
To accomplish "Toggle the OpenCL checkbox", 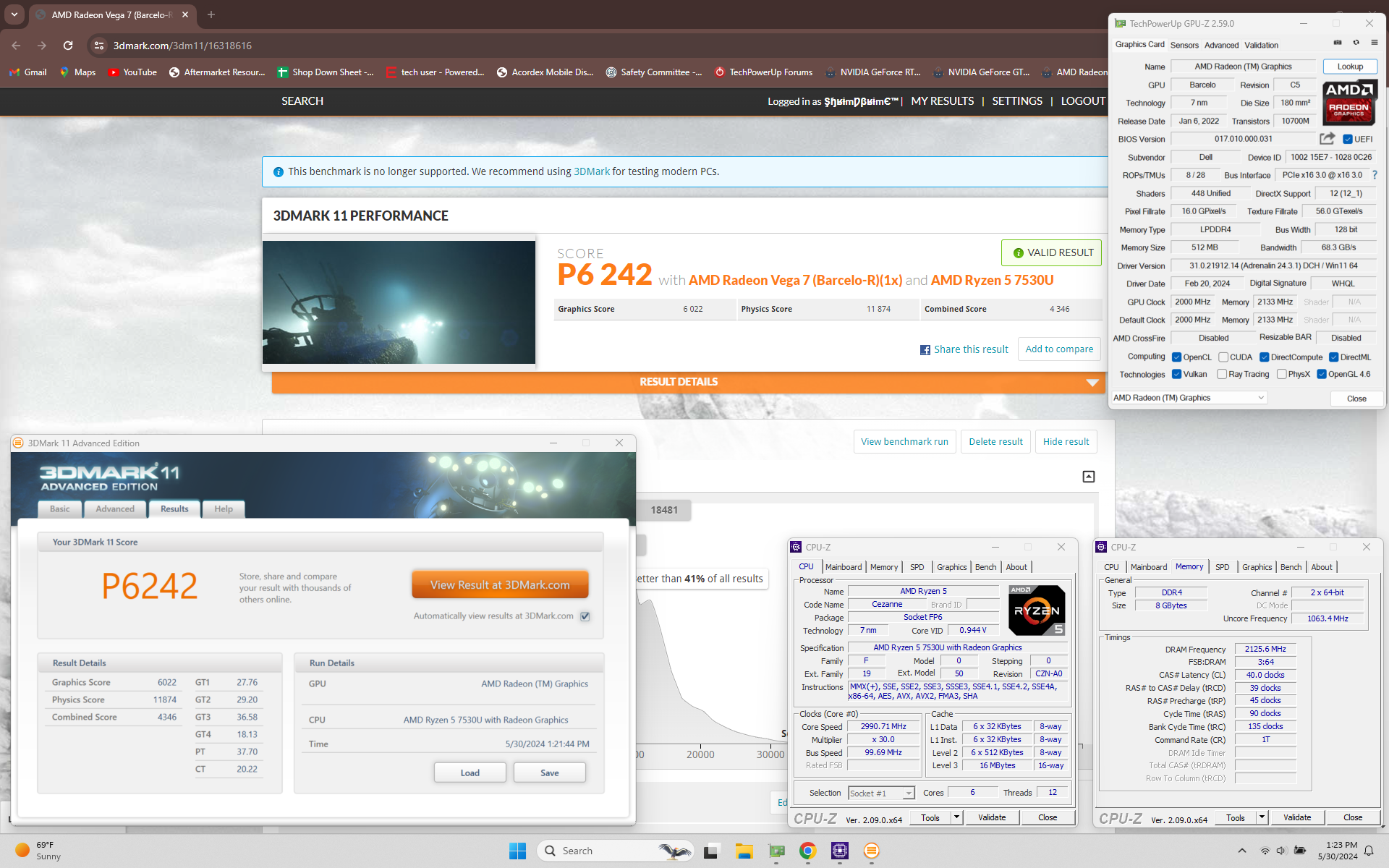I will [x=1177, y=357].
